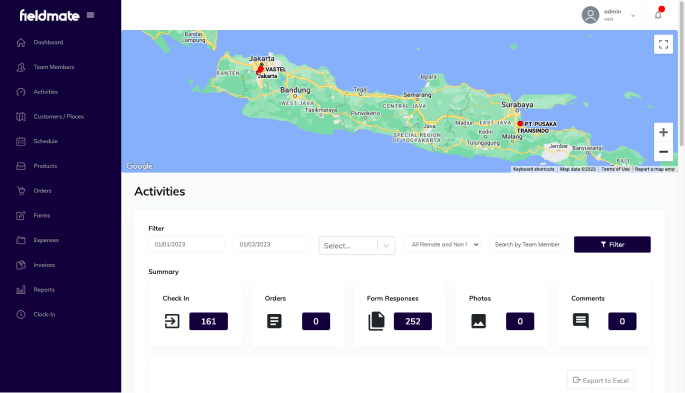
Task: Click the Check In arrow icon
Action: coord(172,321)
